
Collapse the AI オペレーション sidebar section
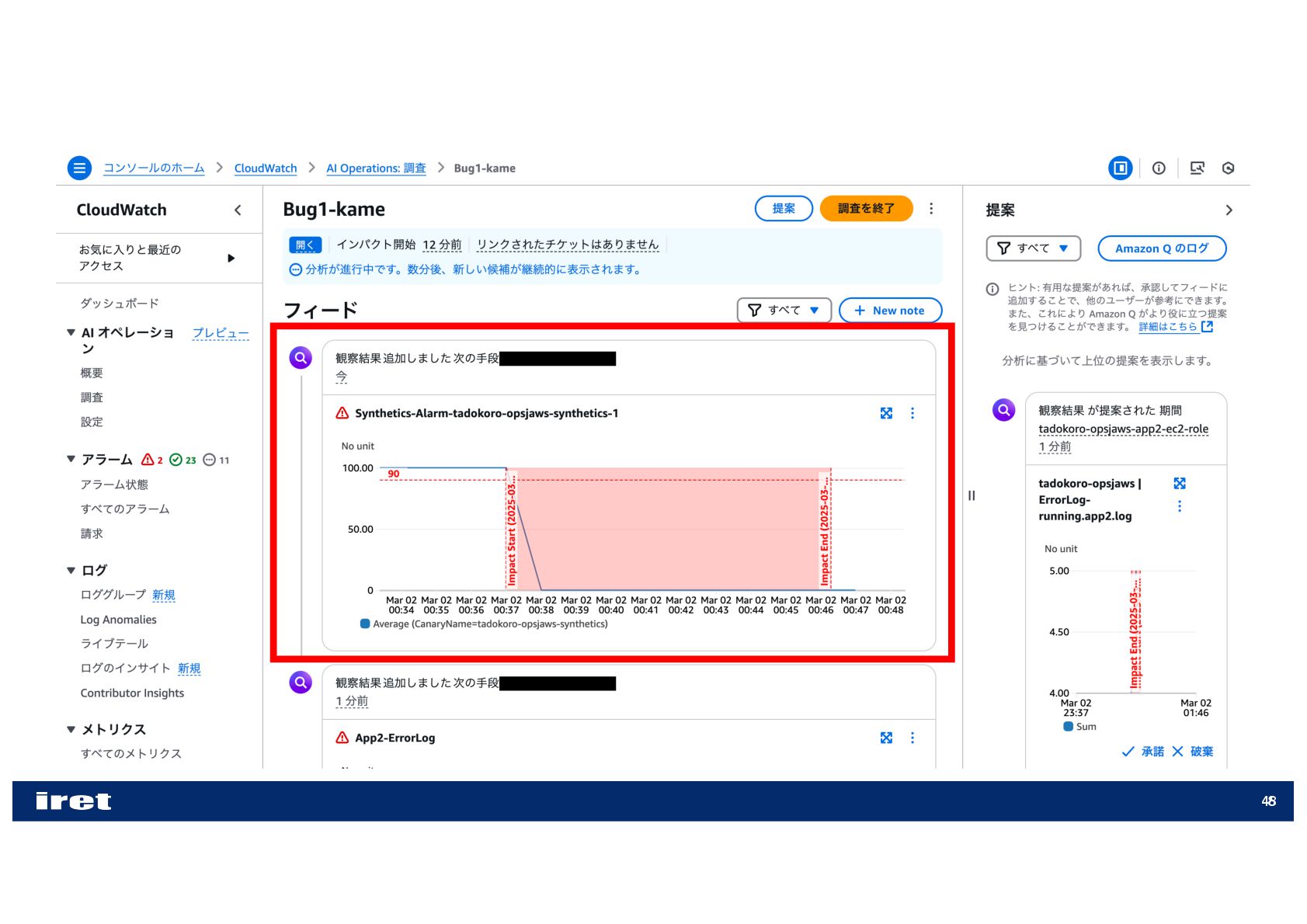[71, 332]
